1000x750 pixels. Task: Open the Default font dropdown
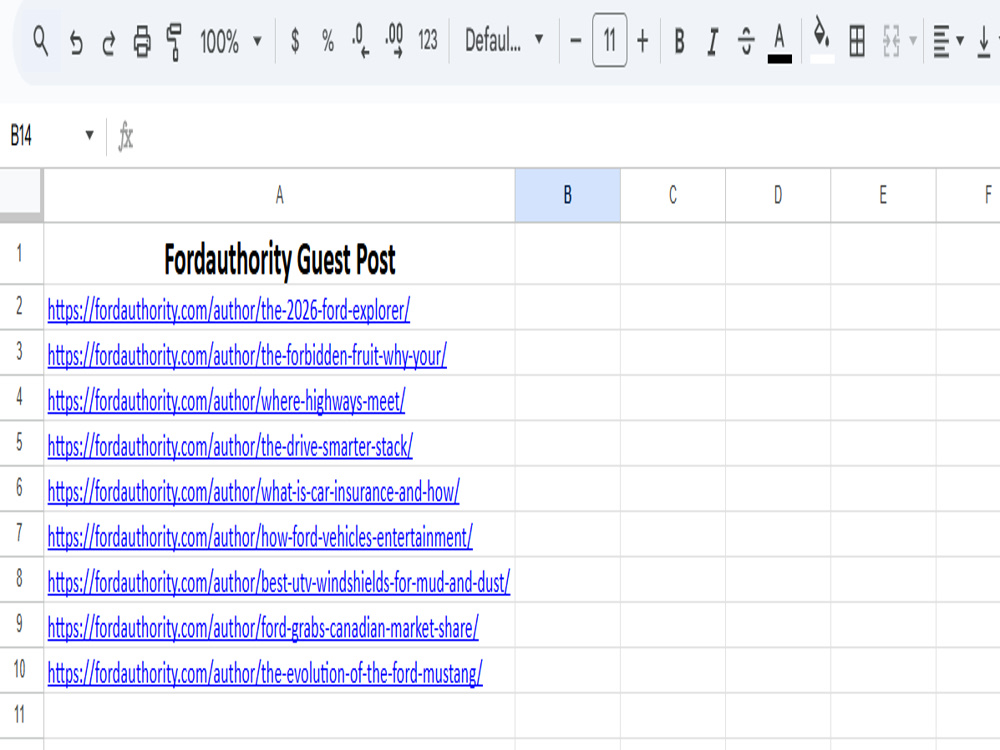[x=504, y=41]
